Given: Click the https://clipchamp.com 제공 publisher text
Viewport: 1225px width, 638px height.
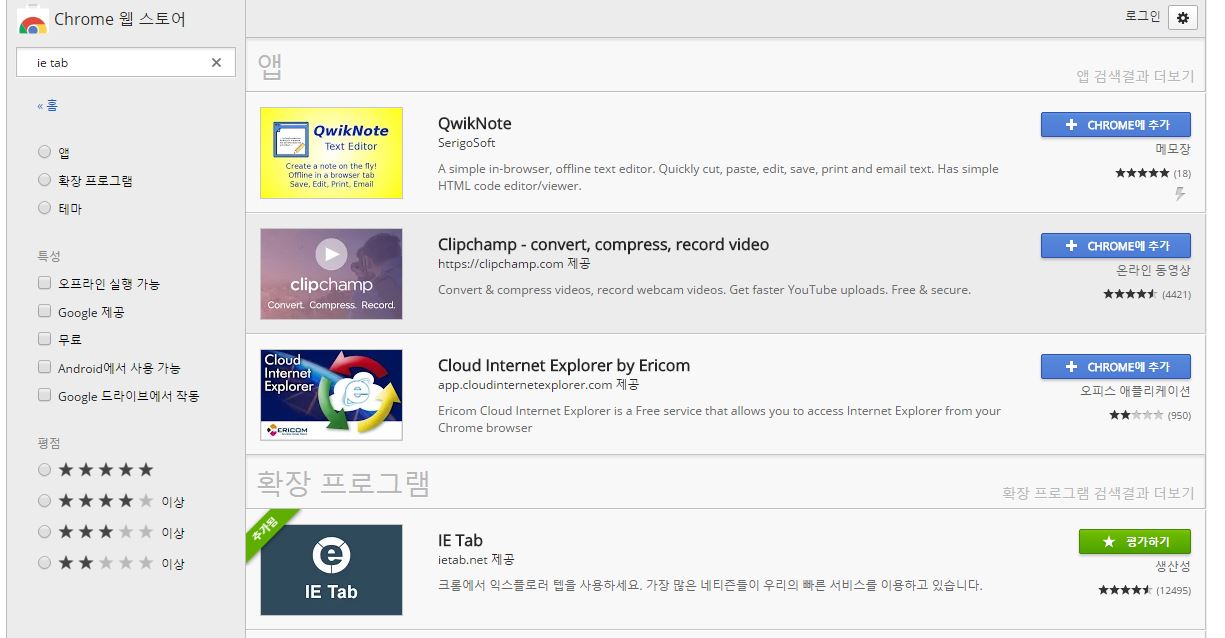Looking at the screenshot, I should (514, 264).
